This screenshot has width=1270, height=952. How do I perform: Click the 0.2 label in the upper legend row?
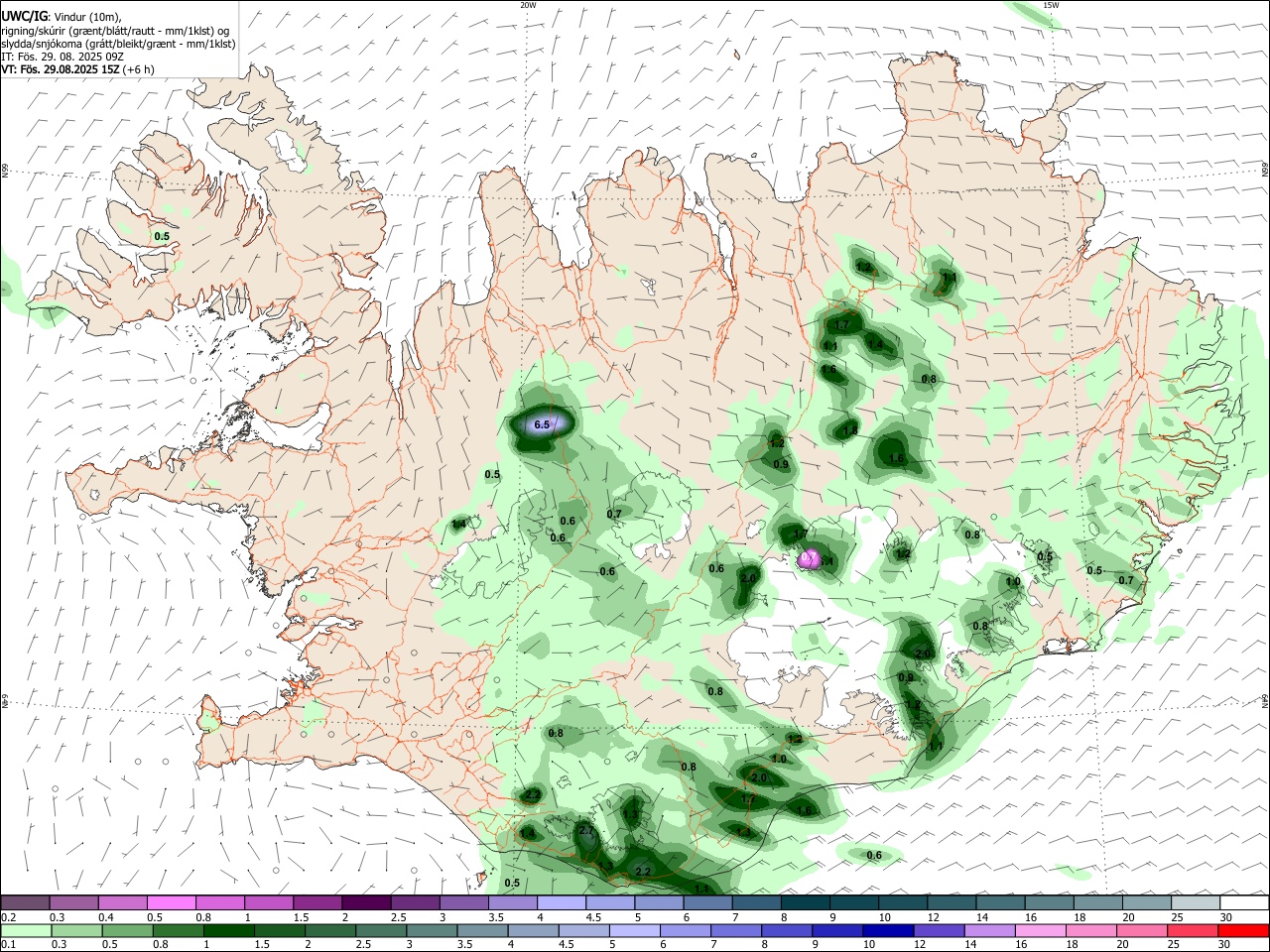click(8, 917)
